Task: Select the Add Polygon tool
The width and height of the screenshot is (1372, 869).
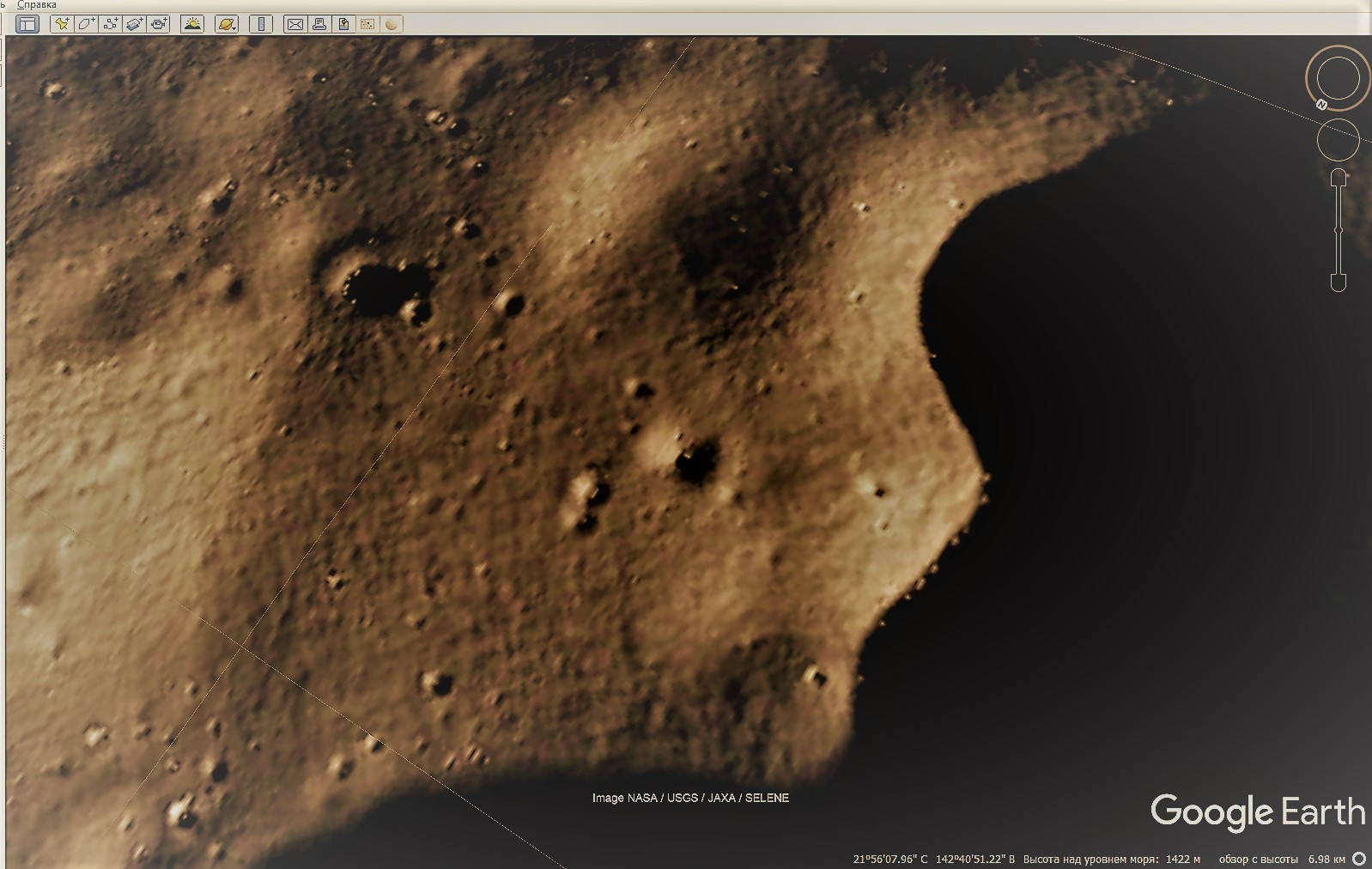Action: 86,24
